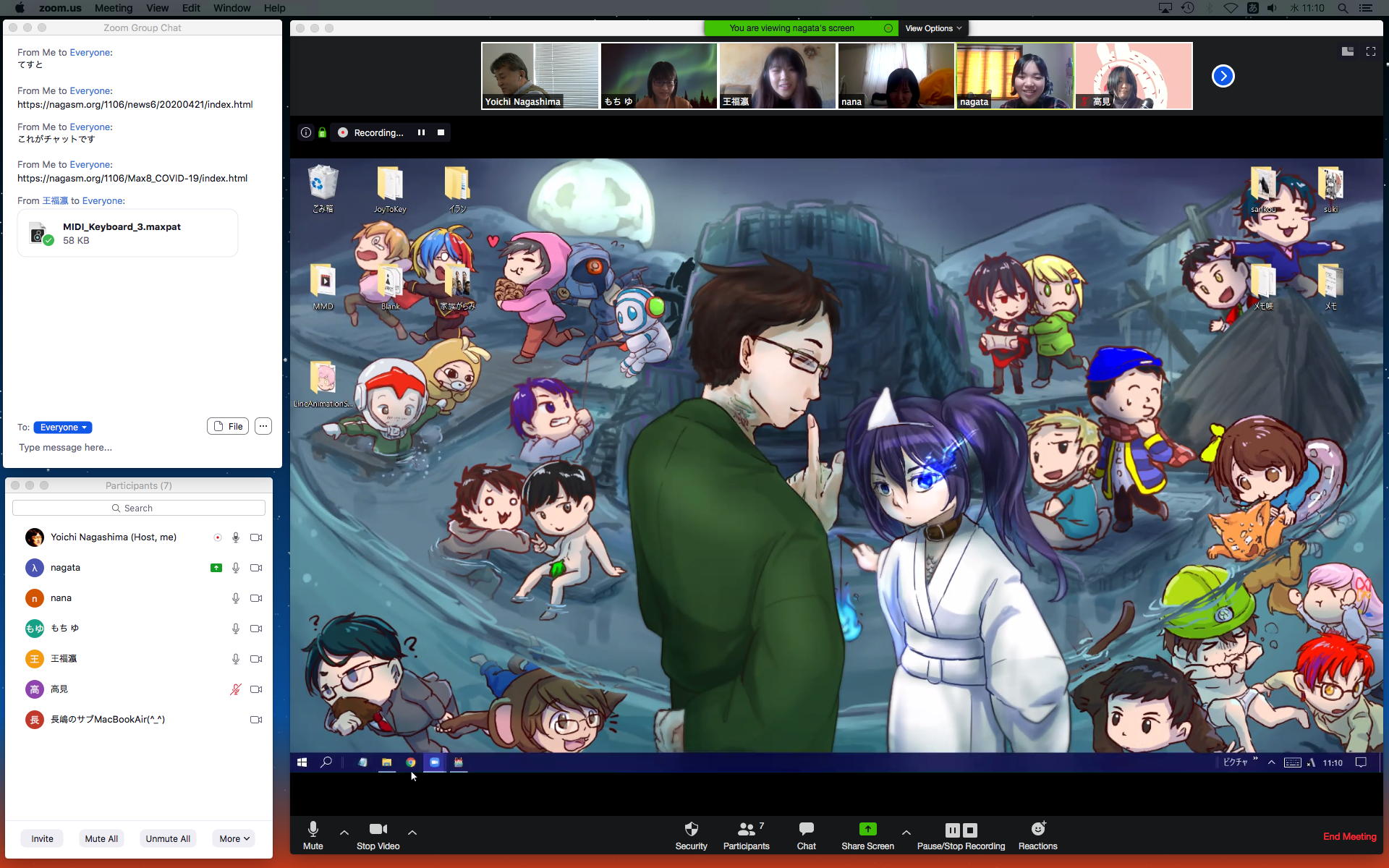Screen dimensions: 1389x868
Task: Open the COVID-19 index.html chat link
Action: click(x=132, y=178)
